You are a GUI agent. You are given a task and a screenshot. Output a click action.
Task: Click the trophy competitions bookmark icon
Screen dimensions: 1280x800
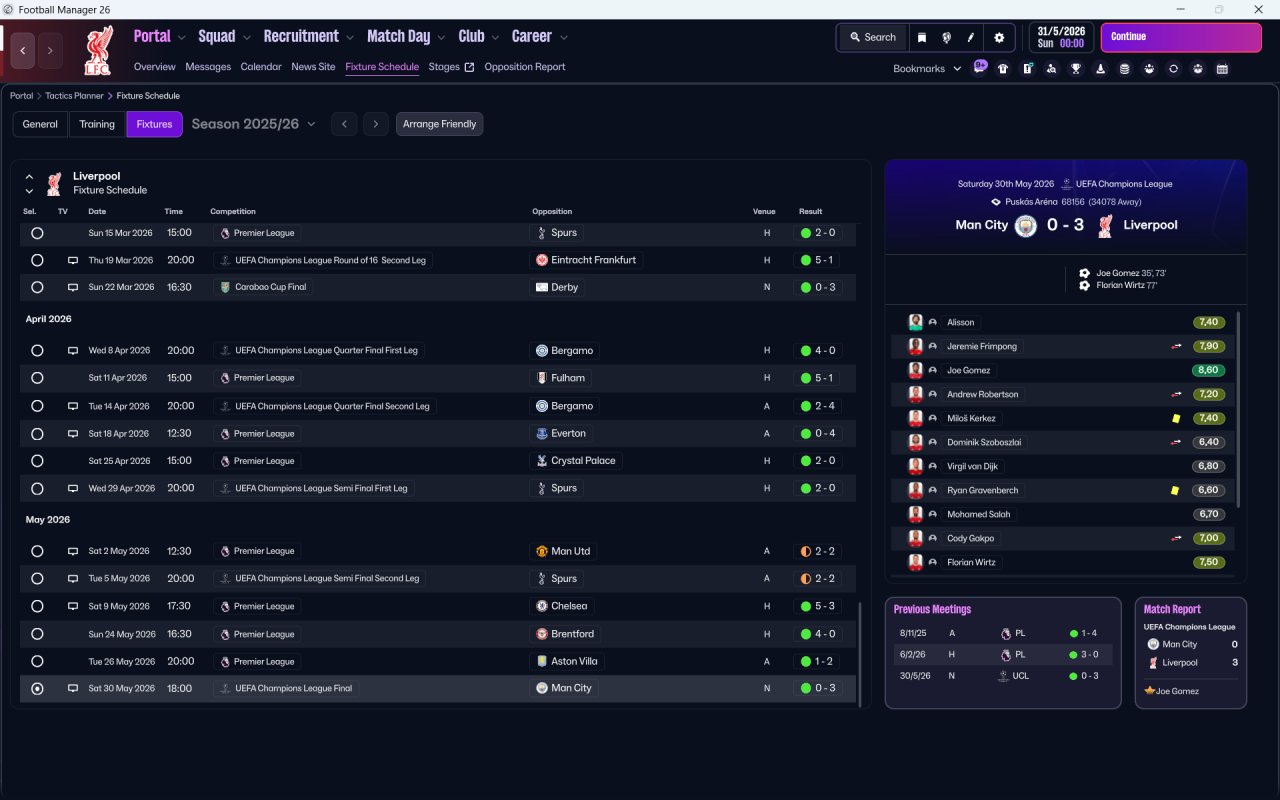(x=1076, y=69)
